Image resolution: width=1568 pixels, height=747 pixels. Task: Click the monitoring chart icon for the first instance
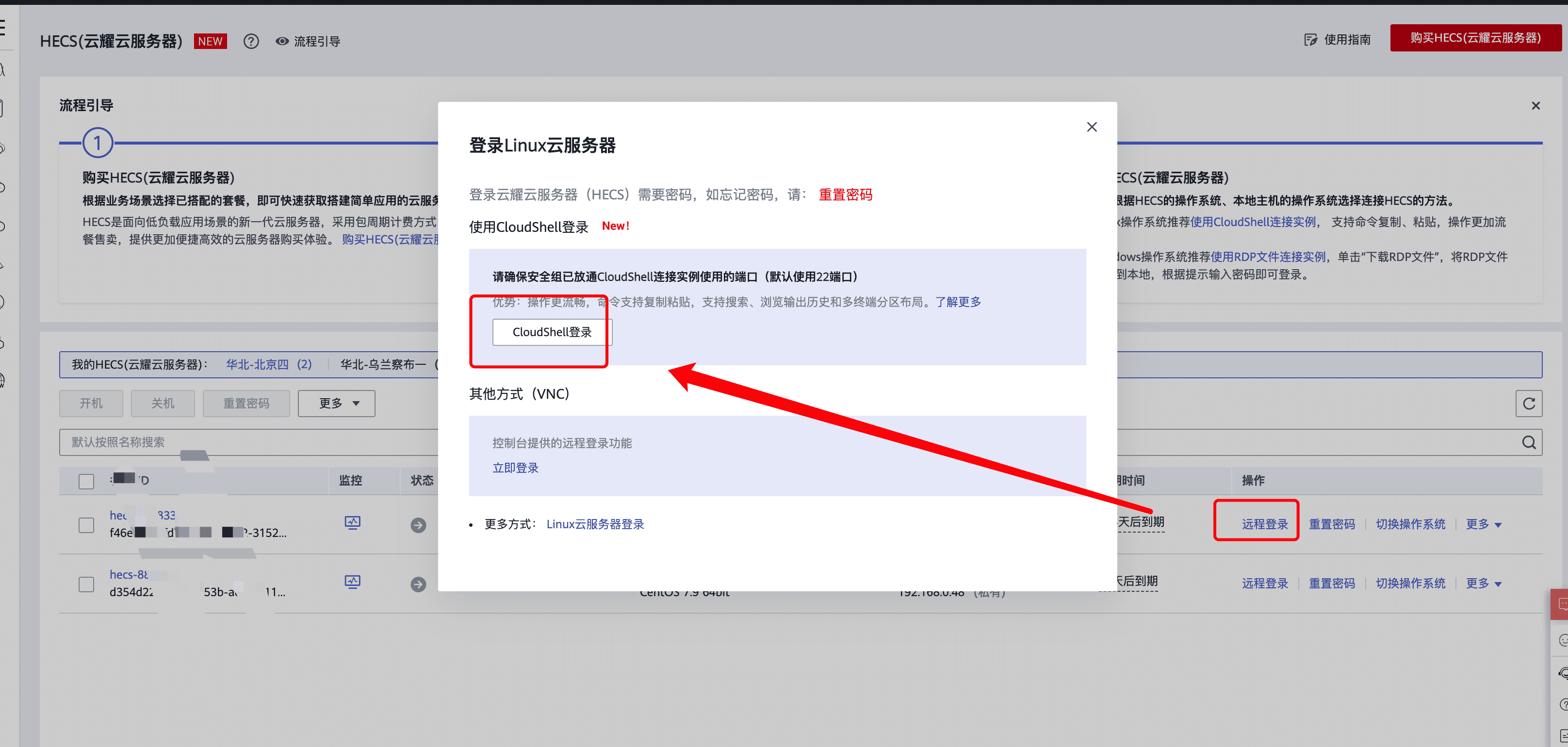point(353,523)
